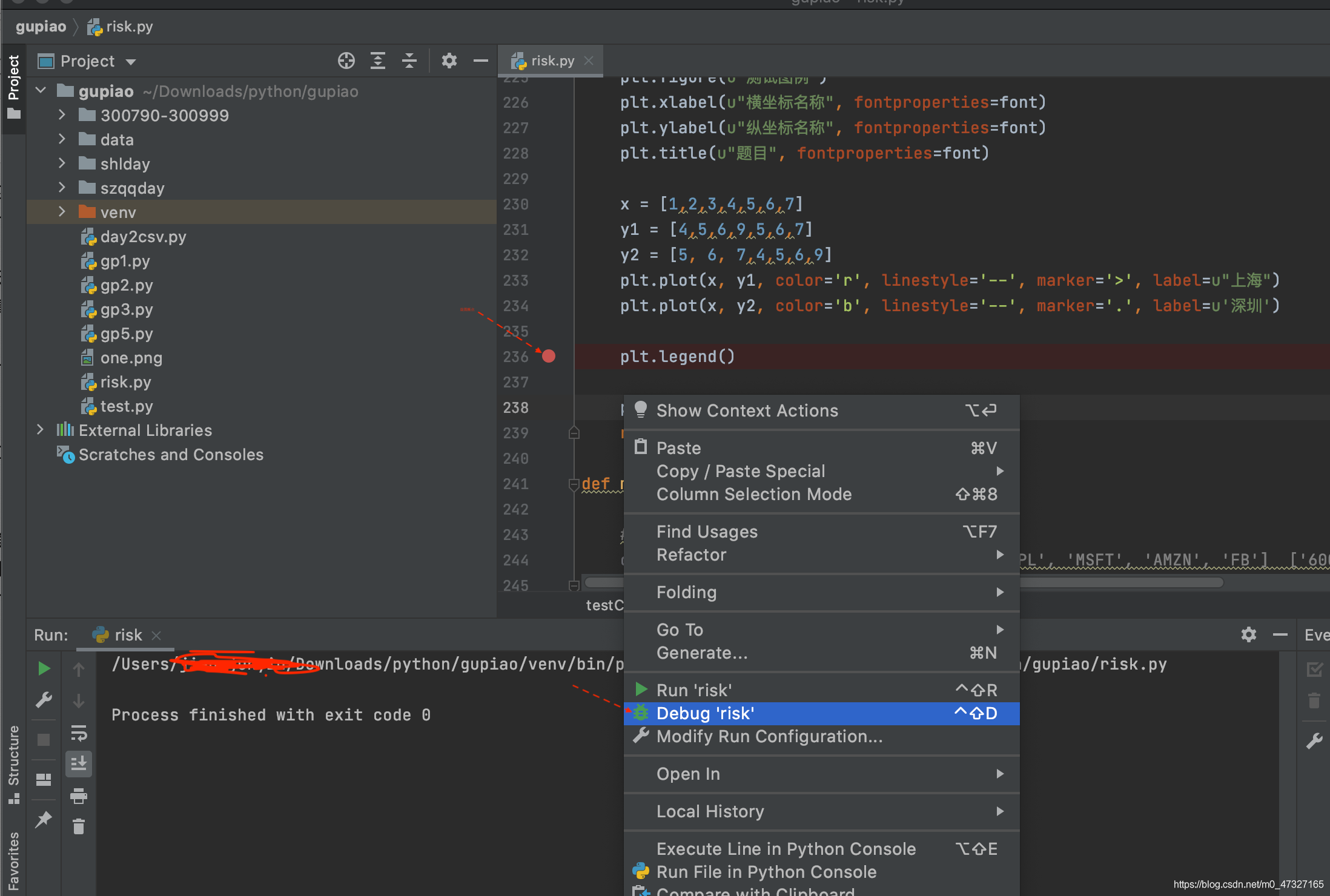Click the Restore Layout icon in Run panel
This screenshot has height=896, width=1330.
click(44, 780)
